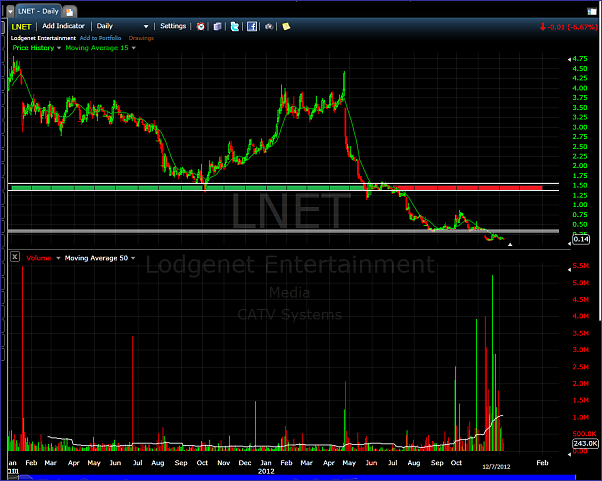The image size is (602, 481).
Task: Click the 12/7/2012 date marker
Action: 496,466
